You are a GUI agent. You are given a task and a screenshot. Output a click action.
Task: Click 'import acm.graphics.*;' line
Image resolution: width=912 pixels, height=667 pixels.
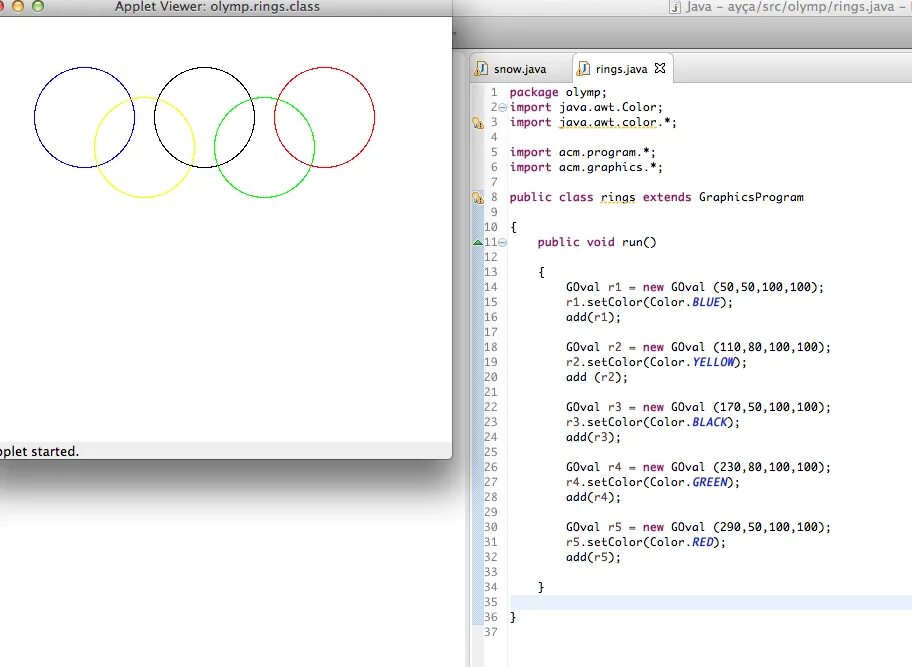coord(586,167)
